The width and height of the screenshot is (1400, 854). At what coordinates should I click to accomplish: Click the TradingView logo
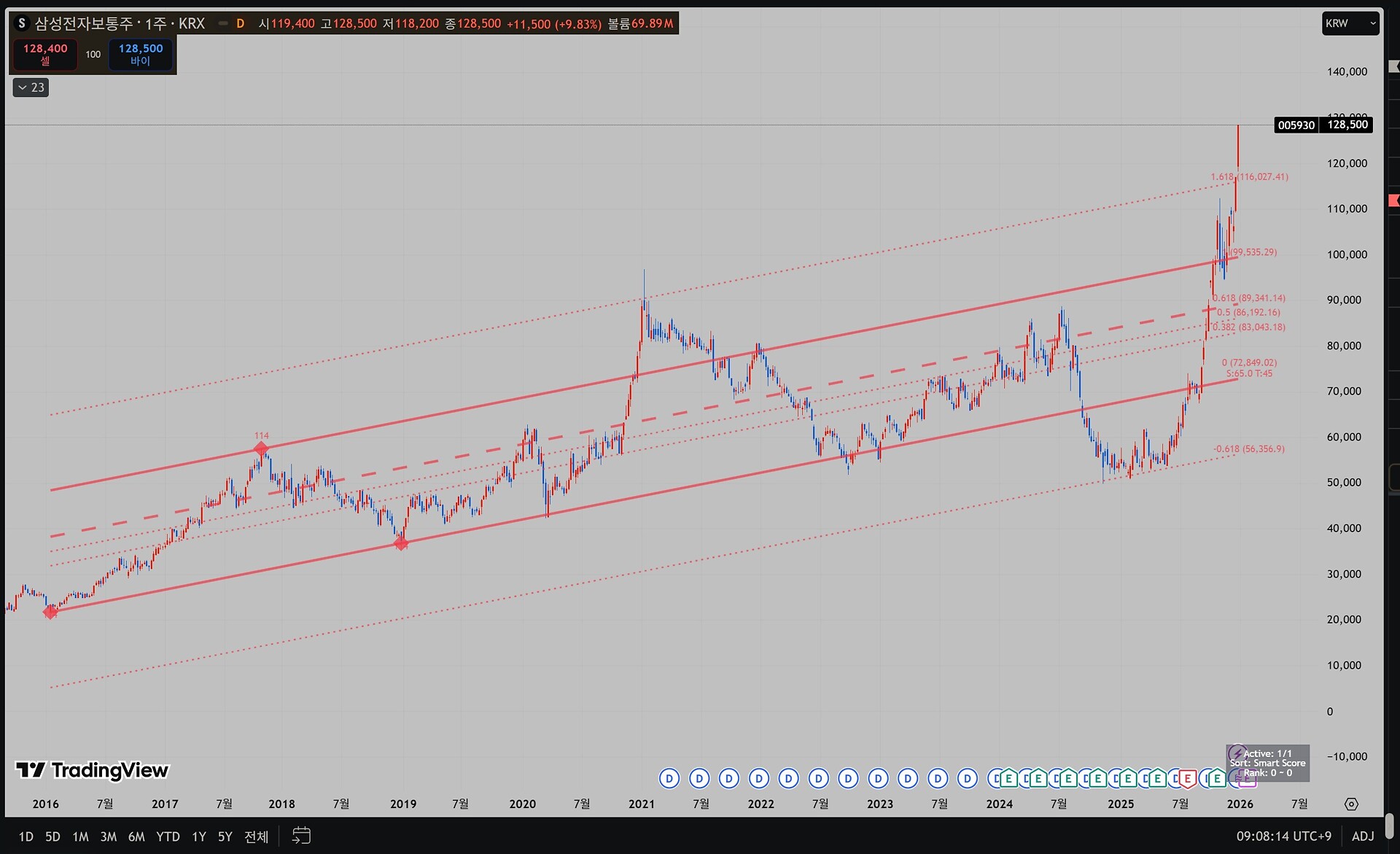pos(93,770)
